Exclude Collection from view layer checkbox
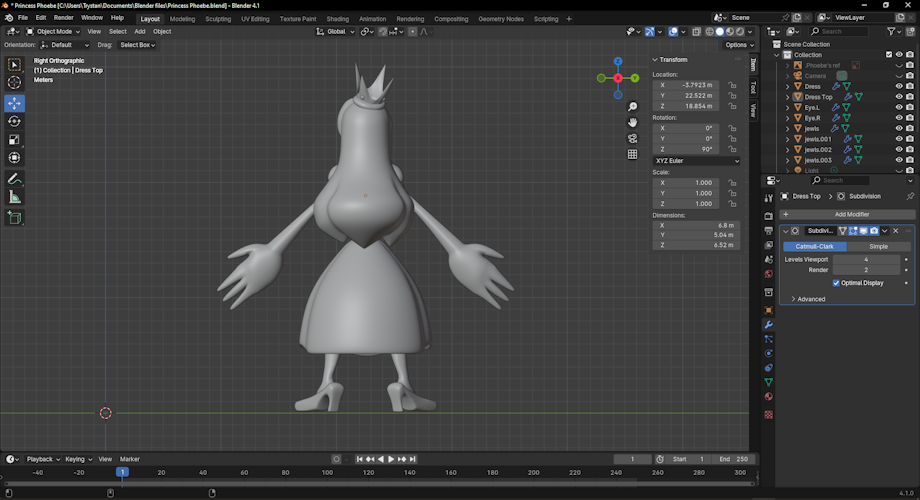Screen dimensions: 920x500 889,55
